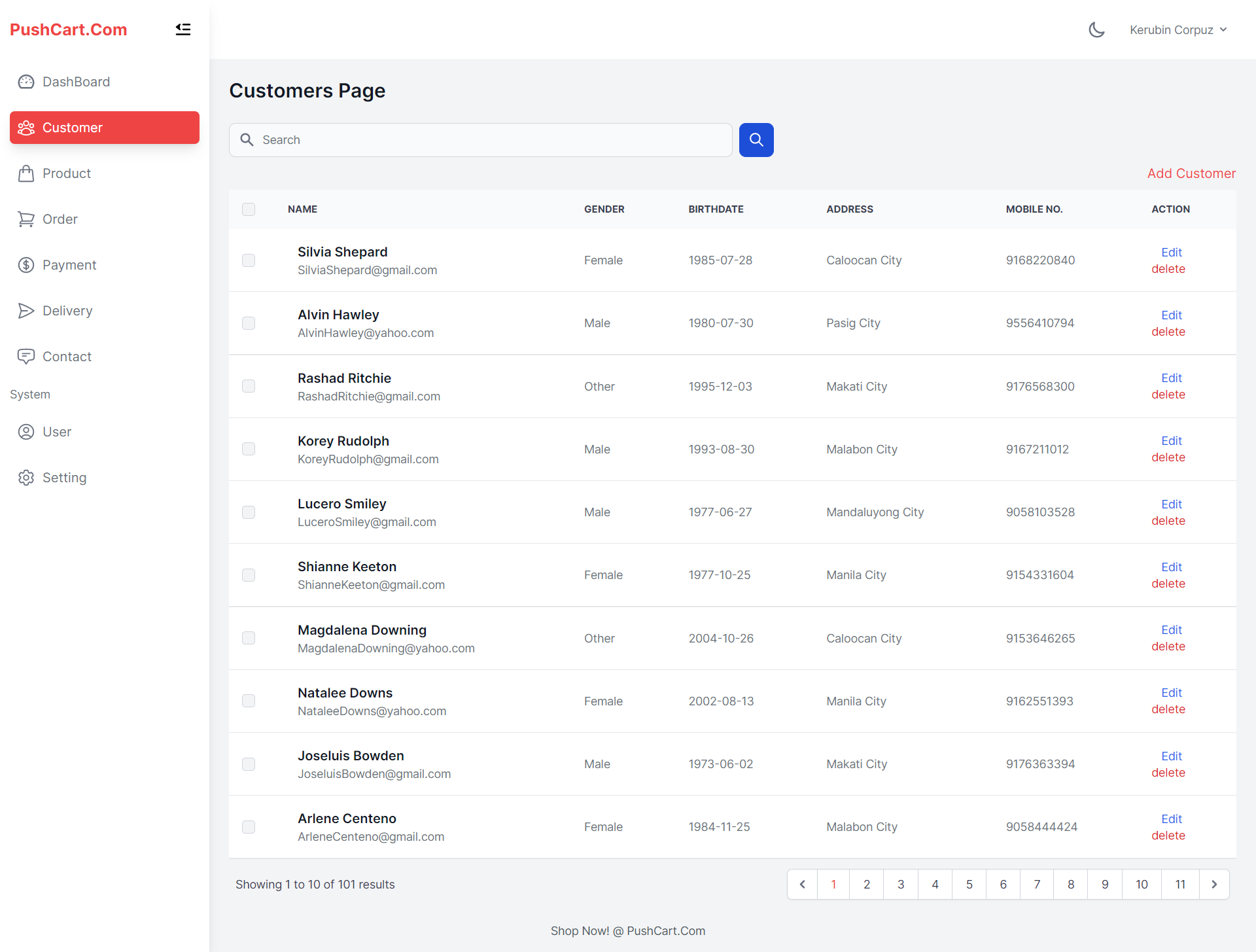The image size is (1256, 952).
Task: Select the Payment dollar icon
Action: point(26,264)
